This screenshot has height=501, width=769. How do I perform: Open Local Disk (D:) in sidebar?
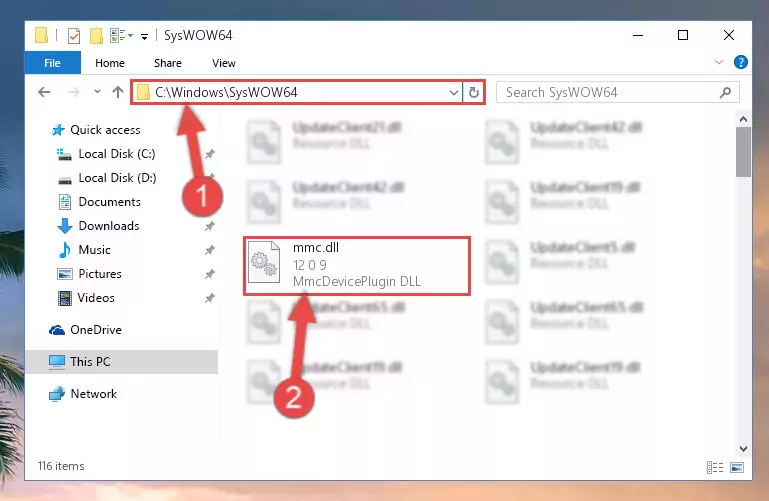pyautogui.click(x=117, y=178)
